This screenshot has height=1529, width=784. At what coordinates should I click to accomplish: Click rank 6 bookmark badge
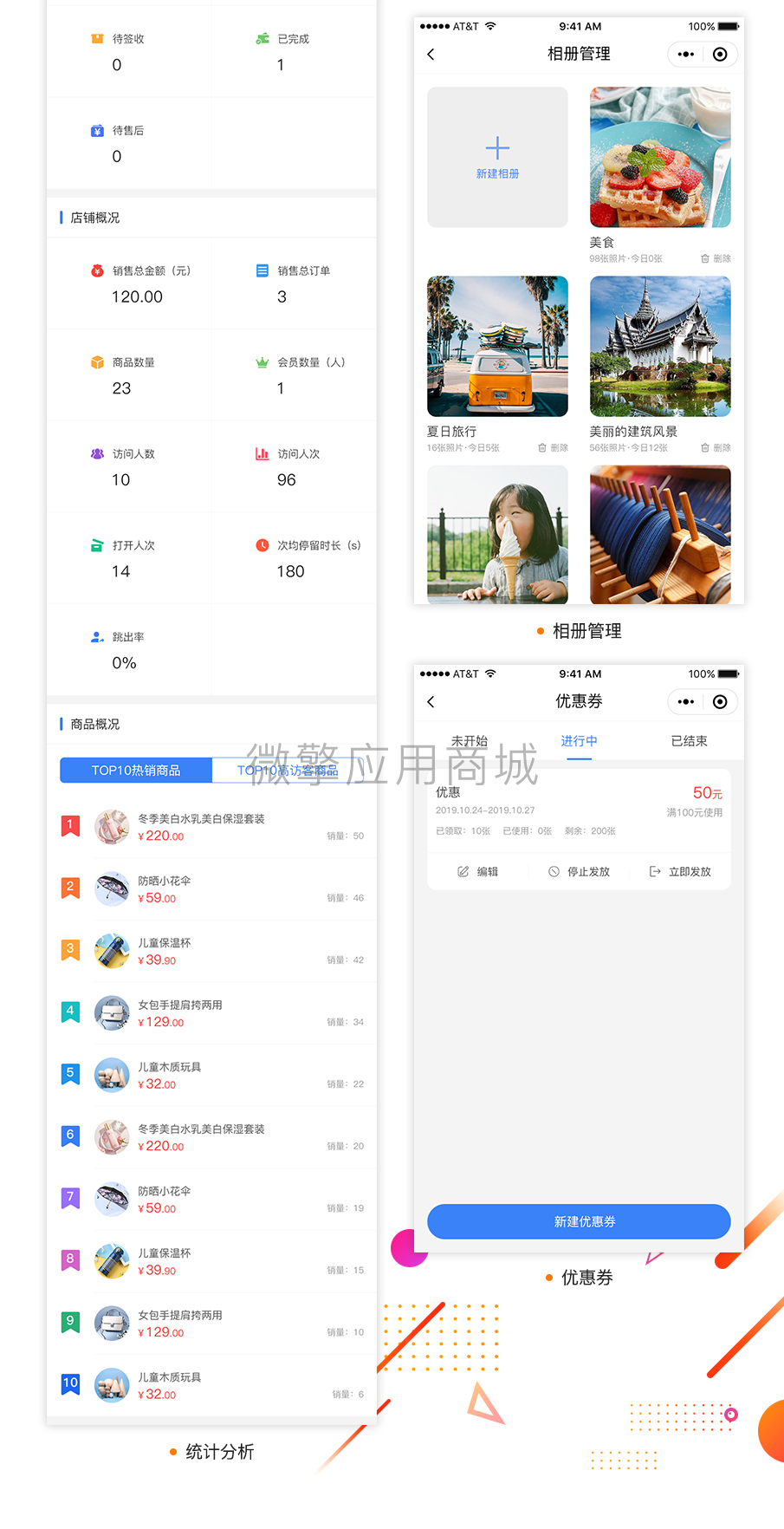[70, 1135]
